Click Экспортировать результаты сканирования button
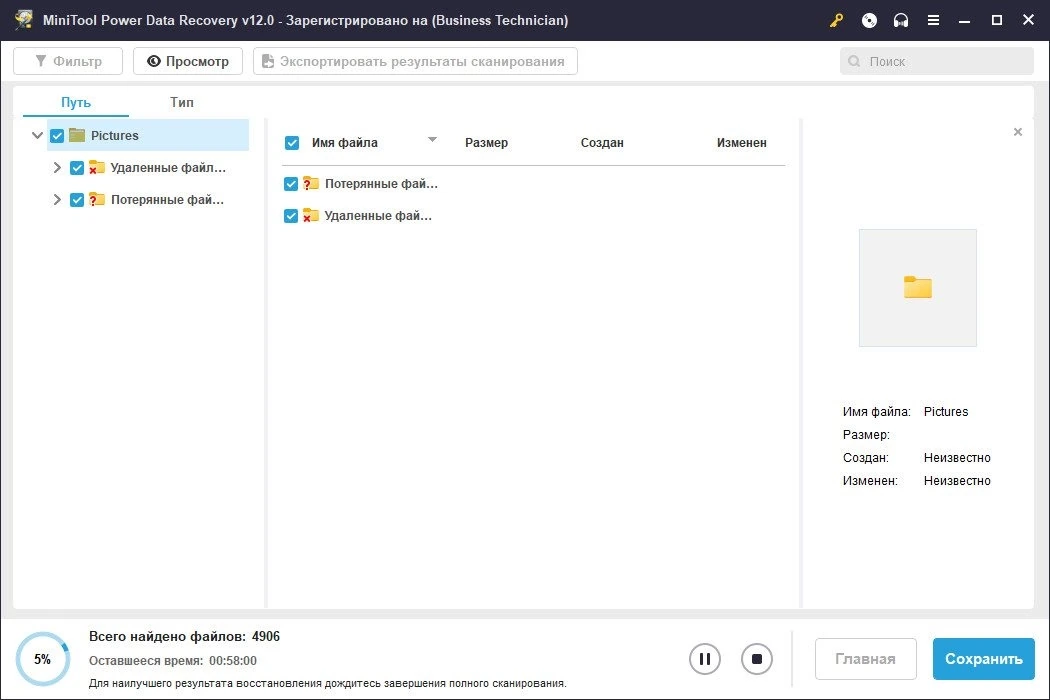Screen dimensions: 1050x700 415,61
